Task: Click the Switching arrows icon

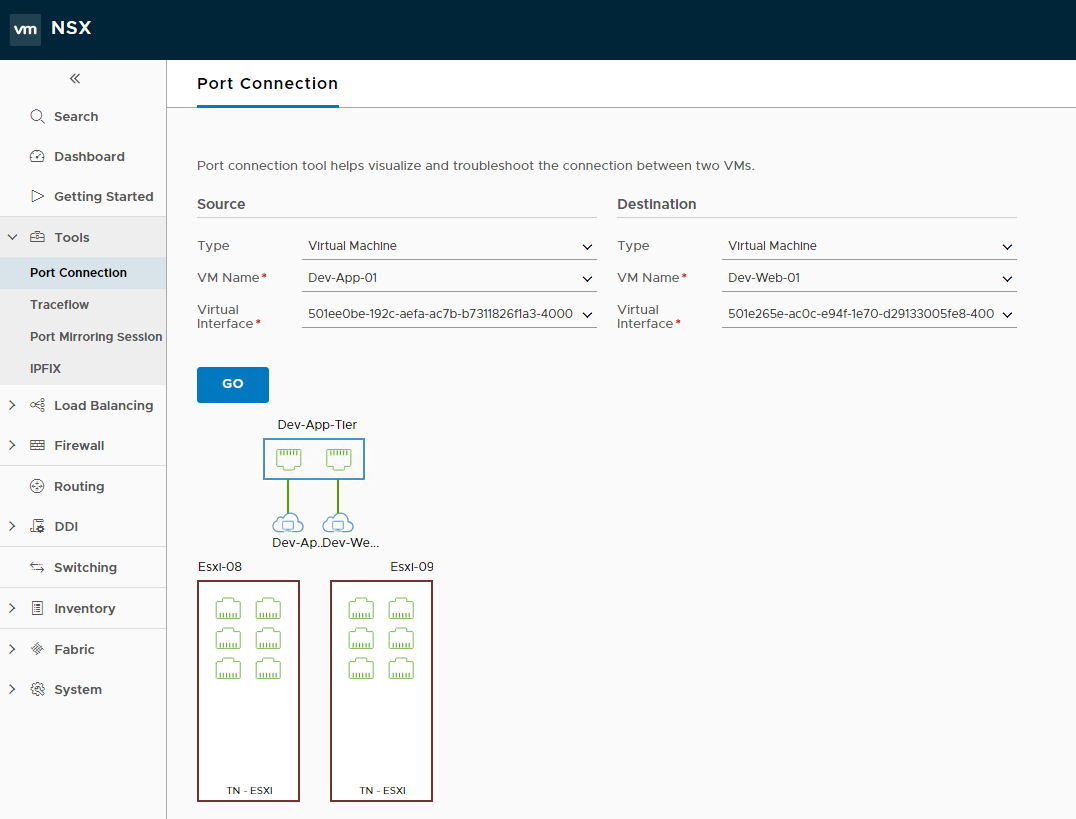Action: point(38,568)
